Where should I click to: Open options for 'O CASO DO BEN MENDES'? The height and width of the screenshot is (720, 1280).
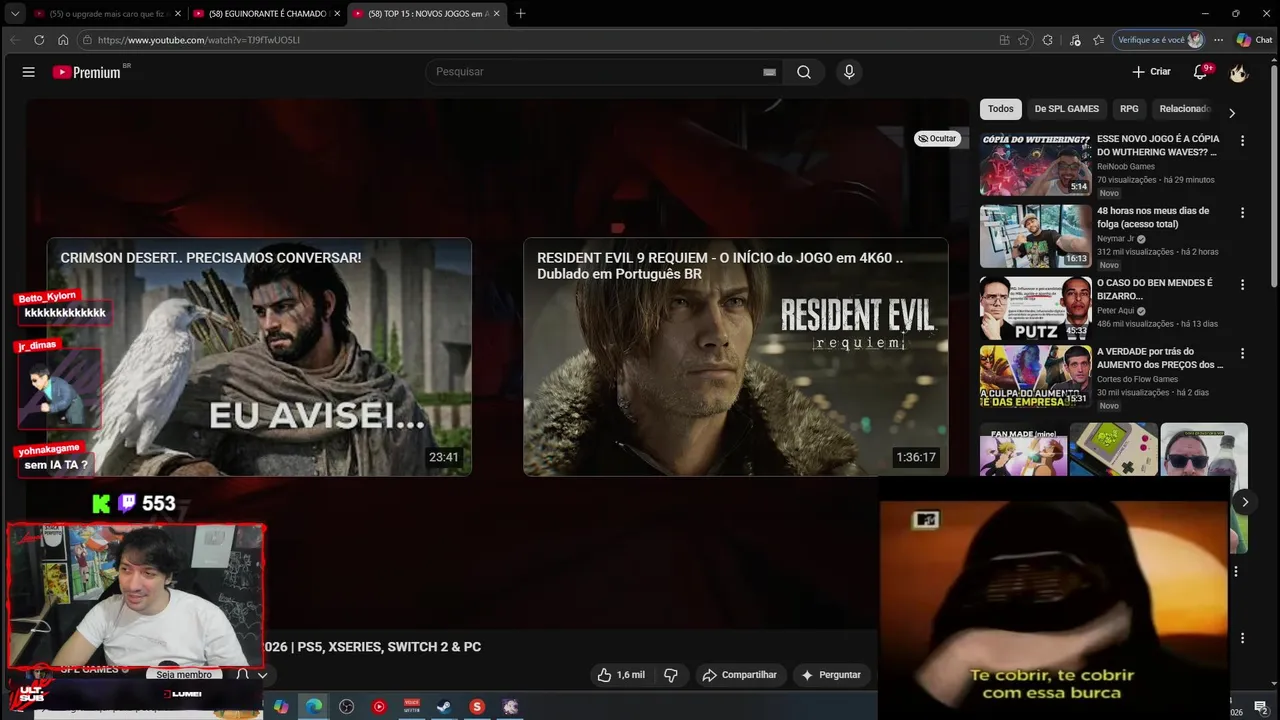[1242, 285]
